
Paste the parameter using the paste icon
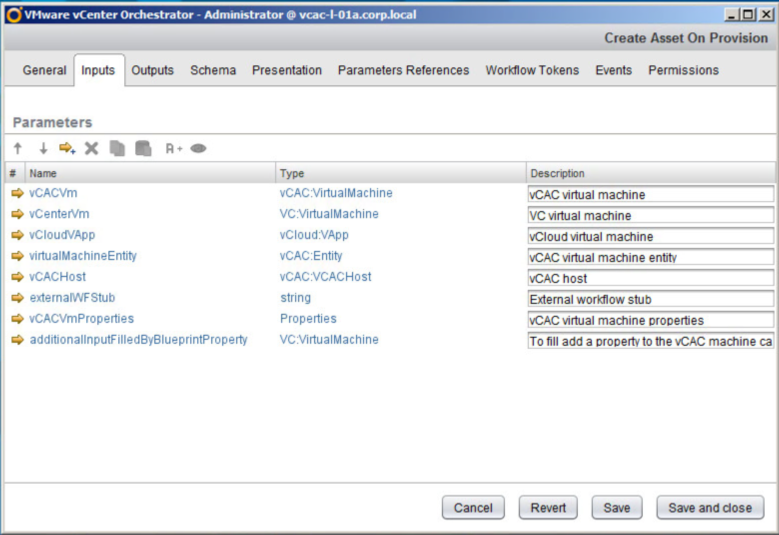click(143, 148)
